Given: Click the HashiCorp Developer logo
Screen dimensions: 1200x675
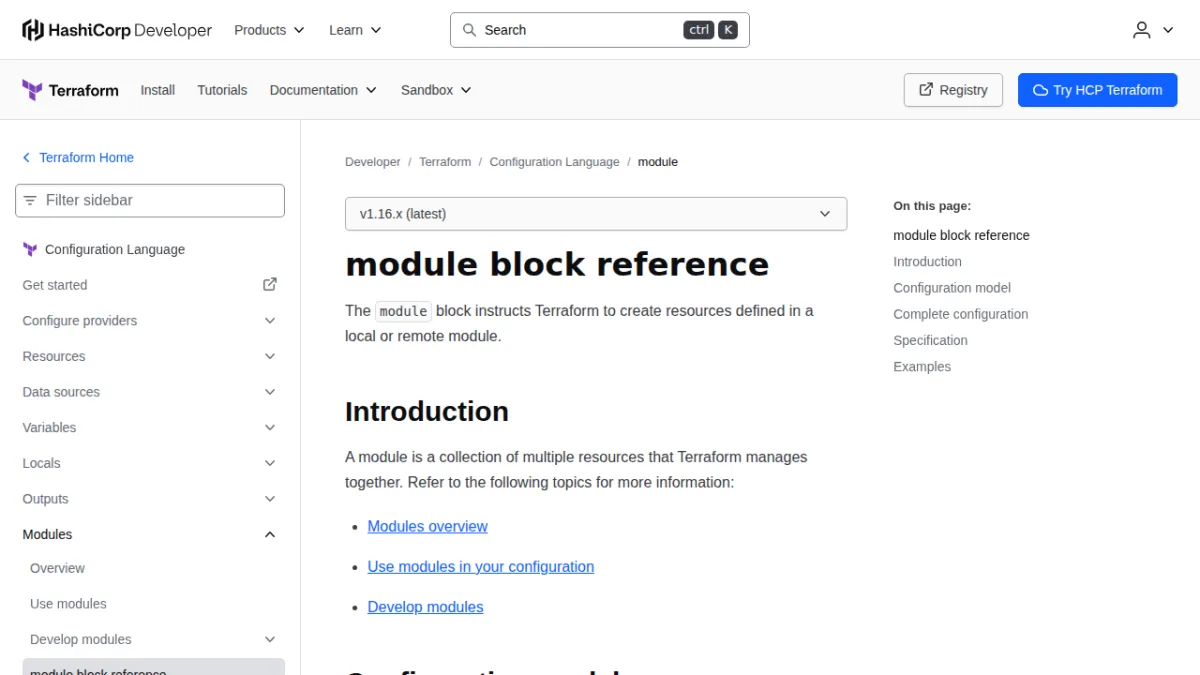Looking at the screenshot, I should coord(117,30).
